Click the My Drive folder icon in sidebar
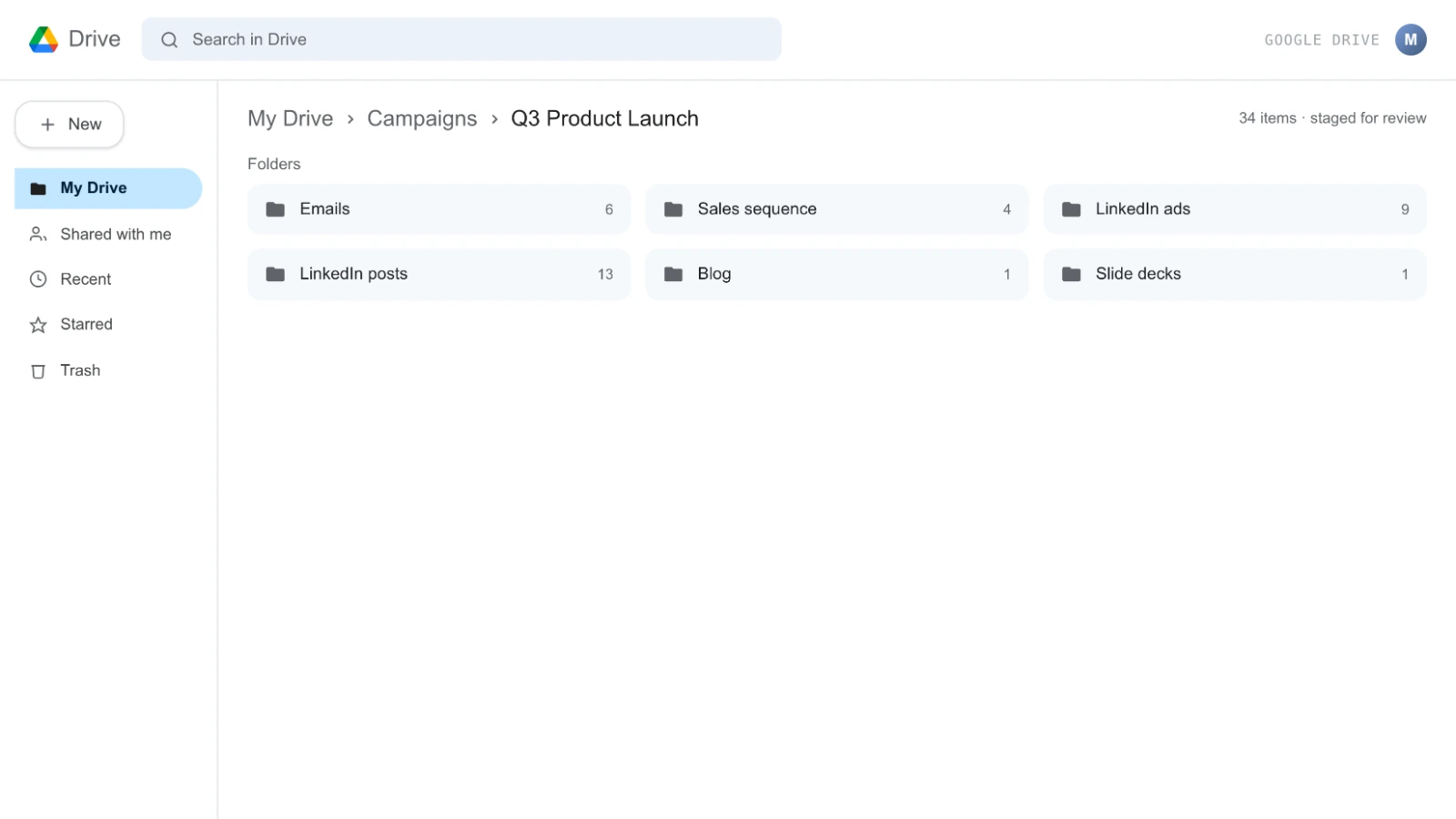Image resolution: width=1456 pixels, height=819 pixels. tap(38, 188)
